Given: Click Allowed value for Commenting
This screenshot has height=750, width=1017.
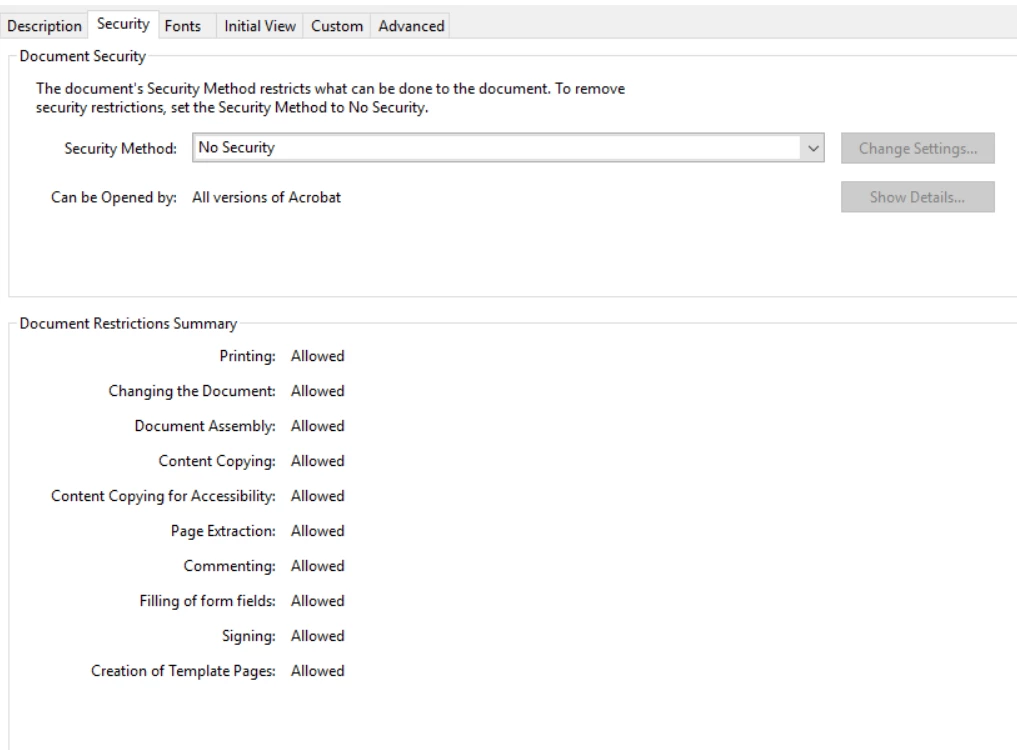Looking at the screenshot, I should (x=317, y=566).
